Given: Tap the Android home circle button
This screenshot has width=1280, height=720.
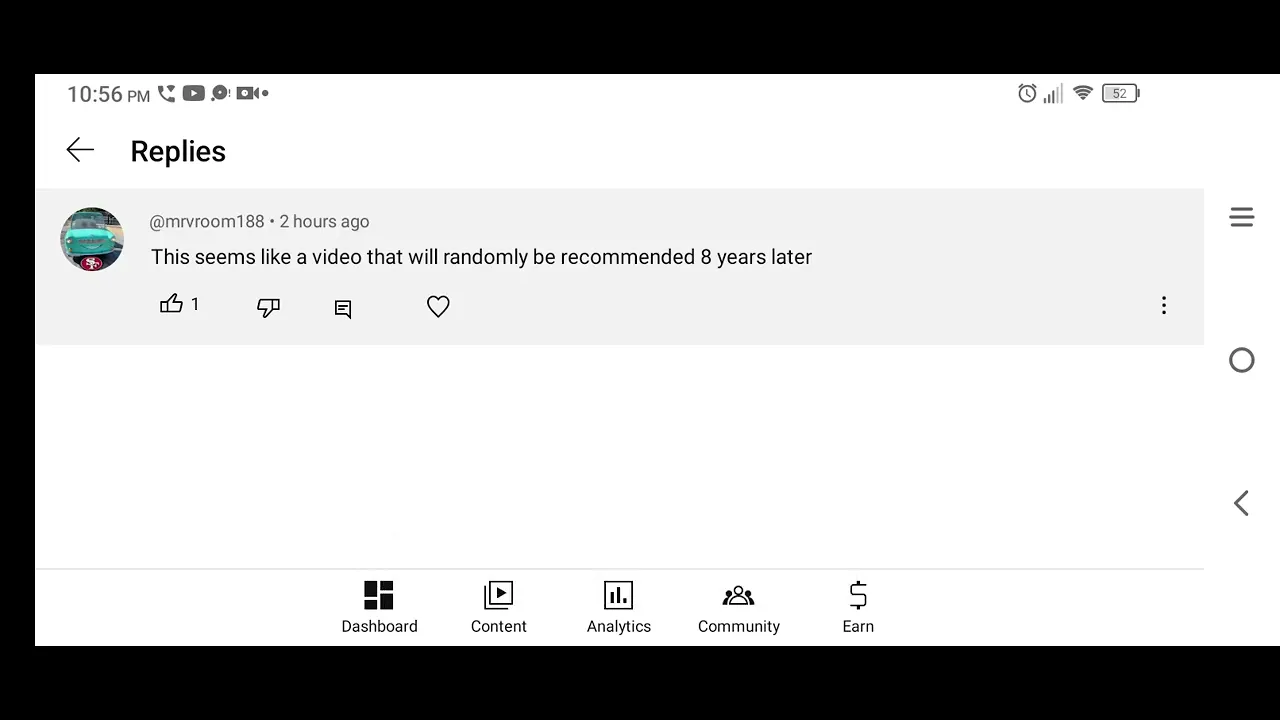Looking at the screenshot, I should (1241, 360).
